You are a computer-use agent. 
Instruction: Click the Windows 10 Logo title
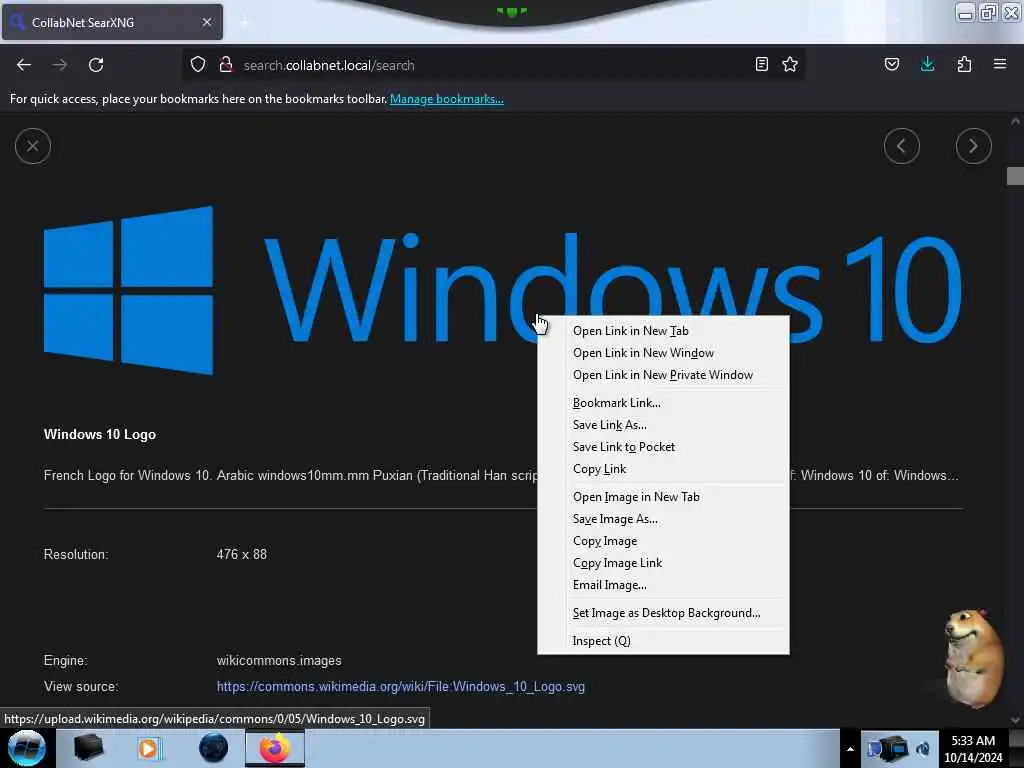(x=100, y=434)
